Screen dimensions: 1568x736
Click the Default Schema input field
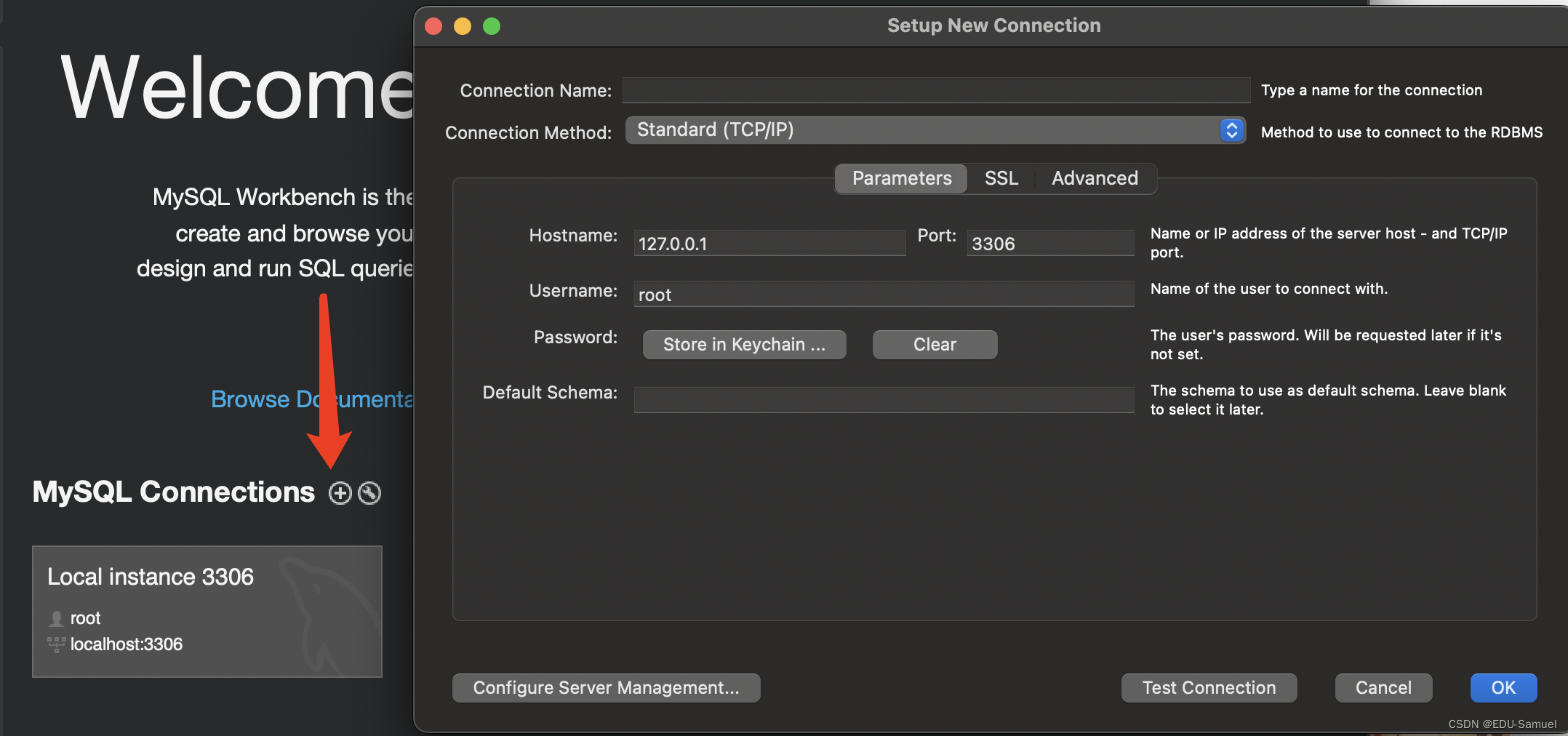[x=884, y=399]
